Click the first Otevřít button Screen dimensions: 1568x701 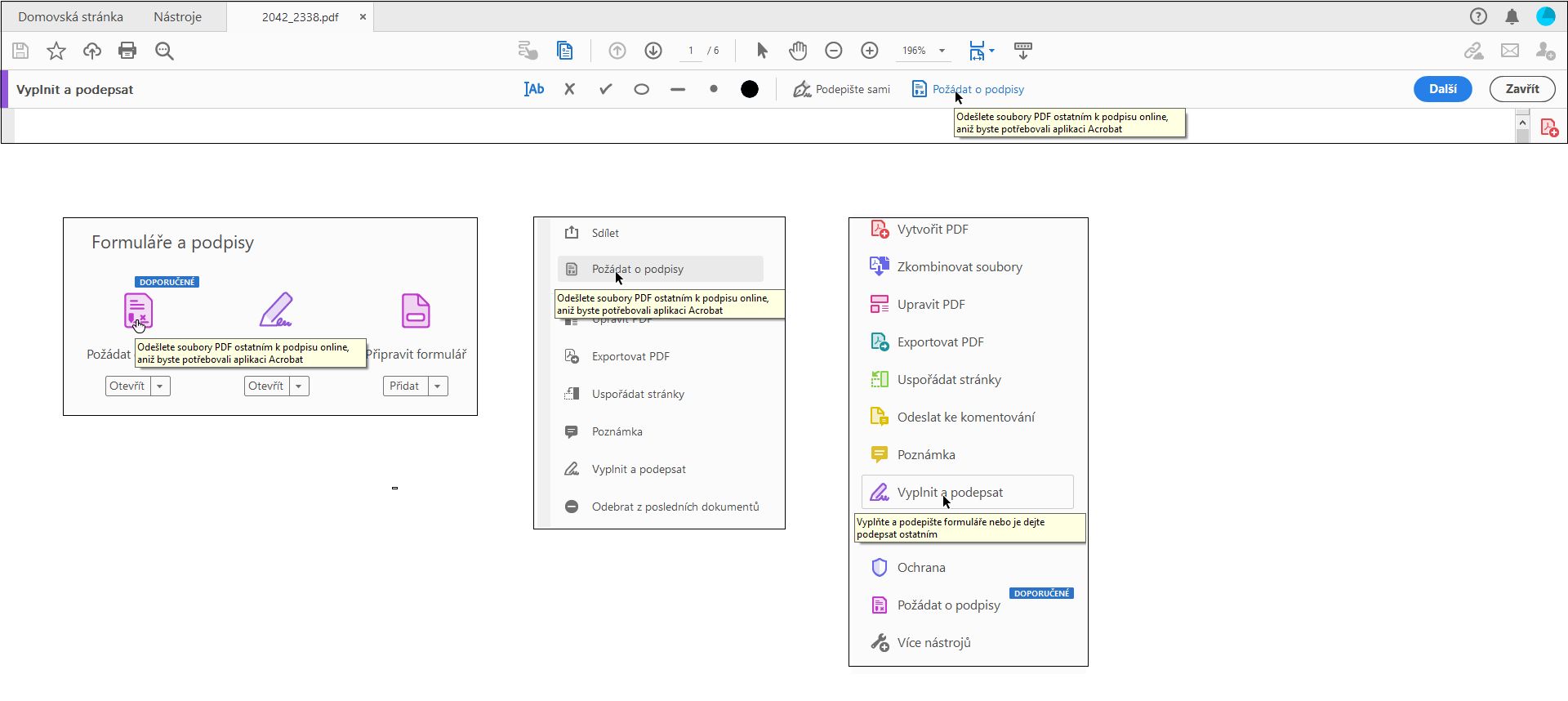127,386
